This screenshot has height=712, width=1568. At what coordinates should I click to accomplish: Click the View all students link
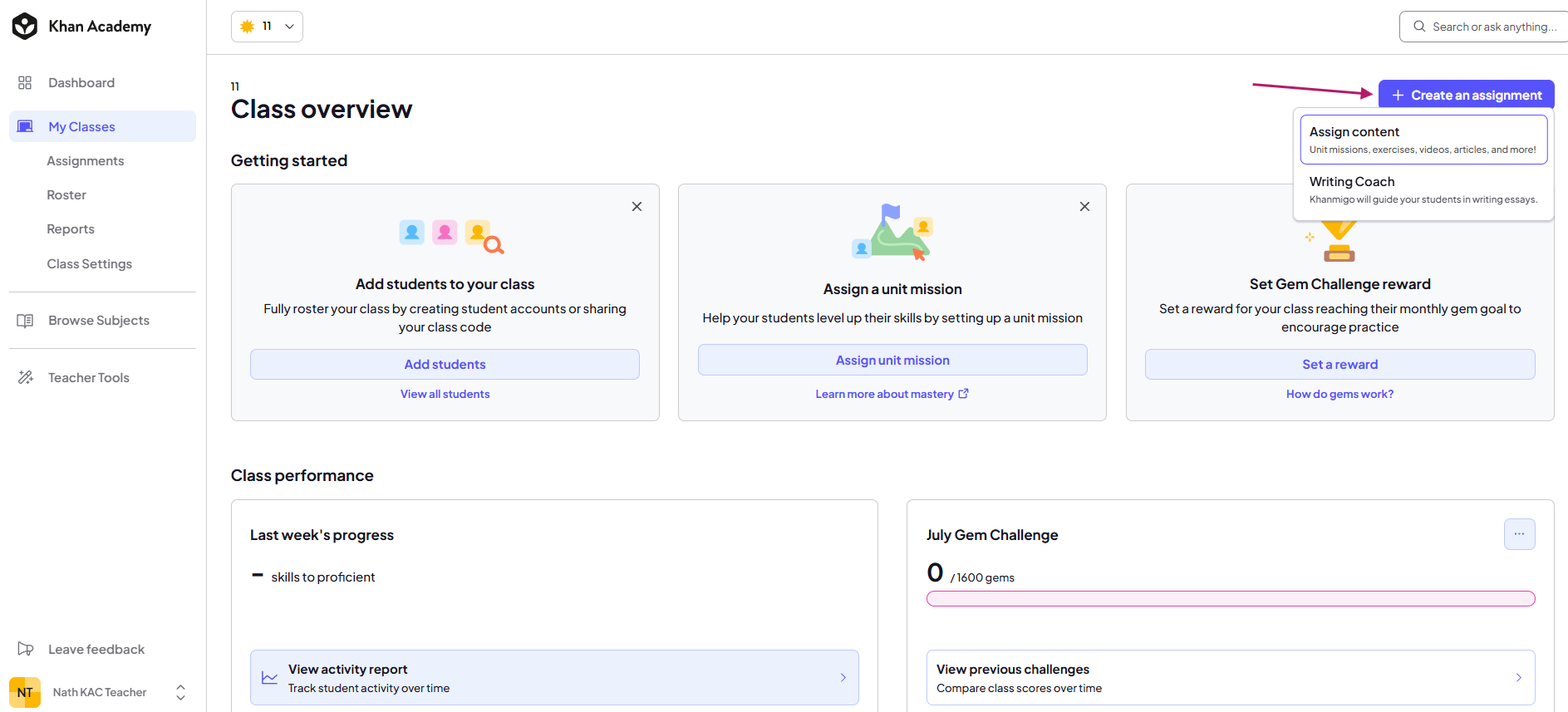pyautogui.click(x=445, y=394)
